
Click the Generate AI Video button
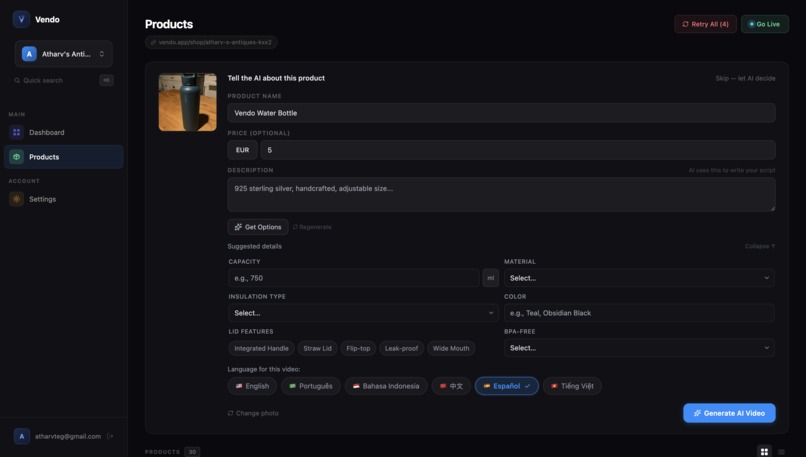pyautogui.click(x=729, y=413)
